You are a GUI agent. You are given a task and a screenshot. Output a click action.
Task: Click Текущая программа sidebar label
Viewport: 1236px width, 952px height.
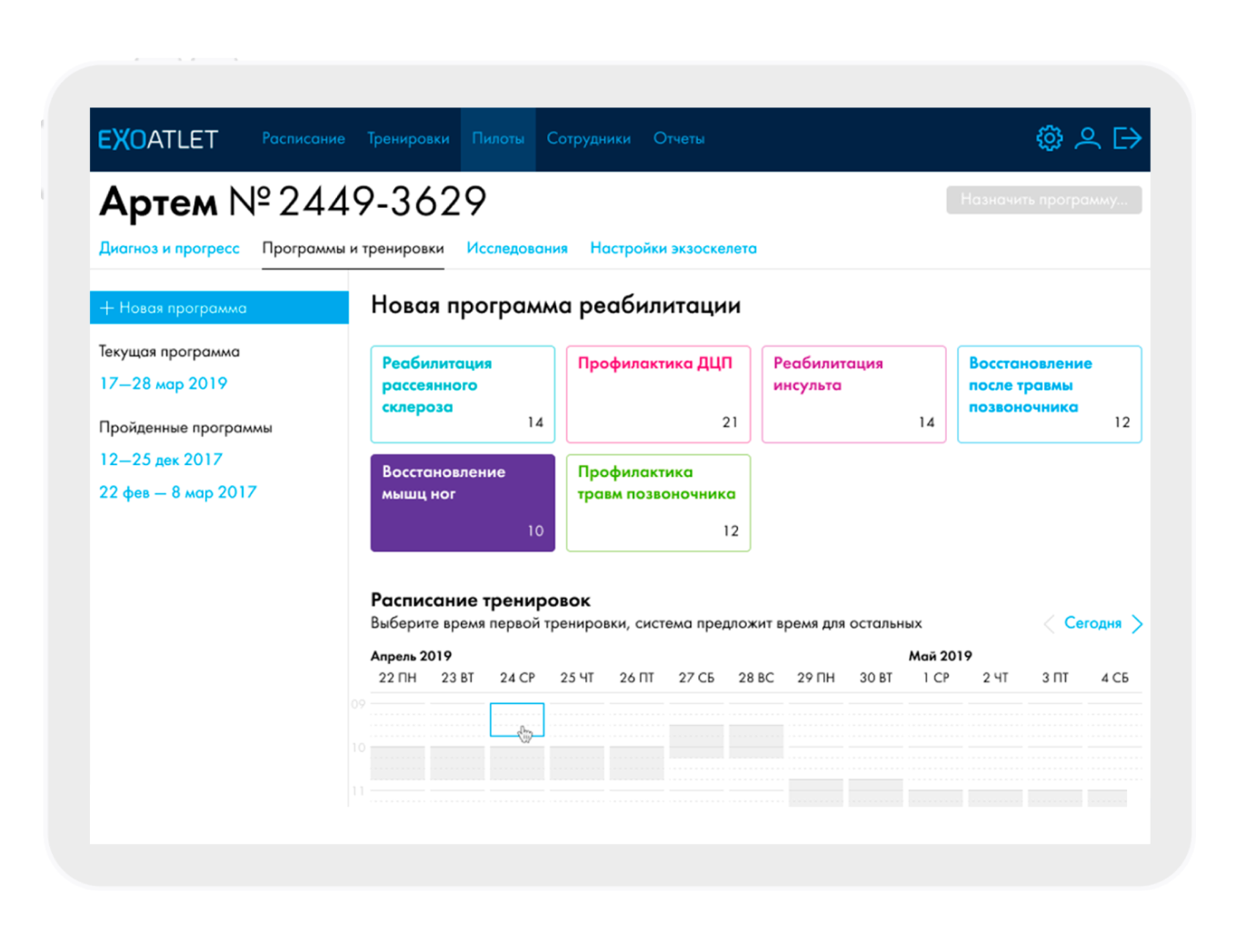click(x=169, y=352)
